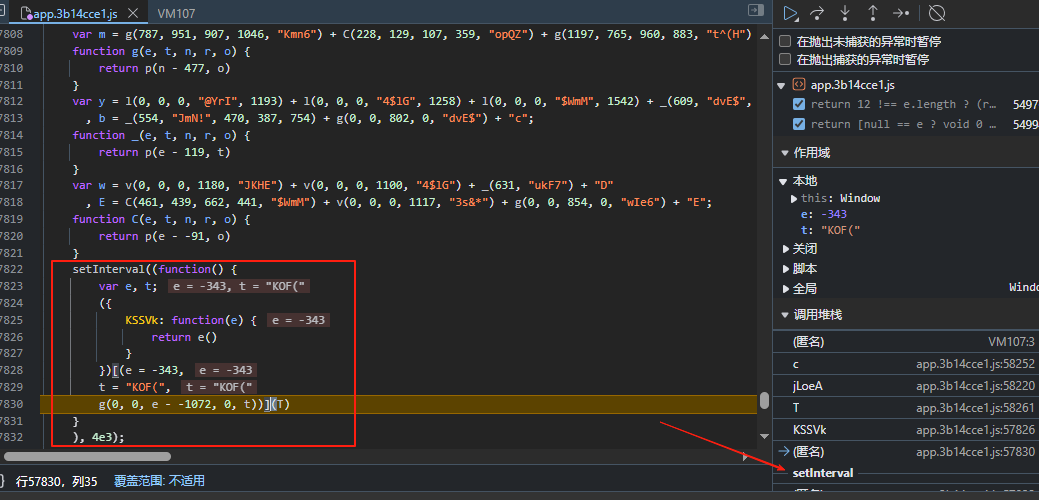This screenshot has height=500, width=1039.
Task: Switch to the VM107 tab
Action: click(176, 13)
